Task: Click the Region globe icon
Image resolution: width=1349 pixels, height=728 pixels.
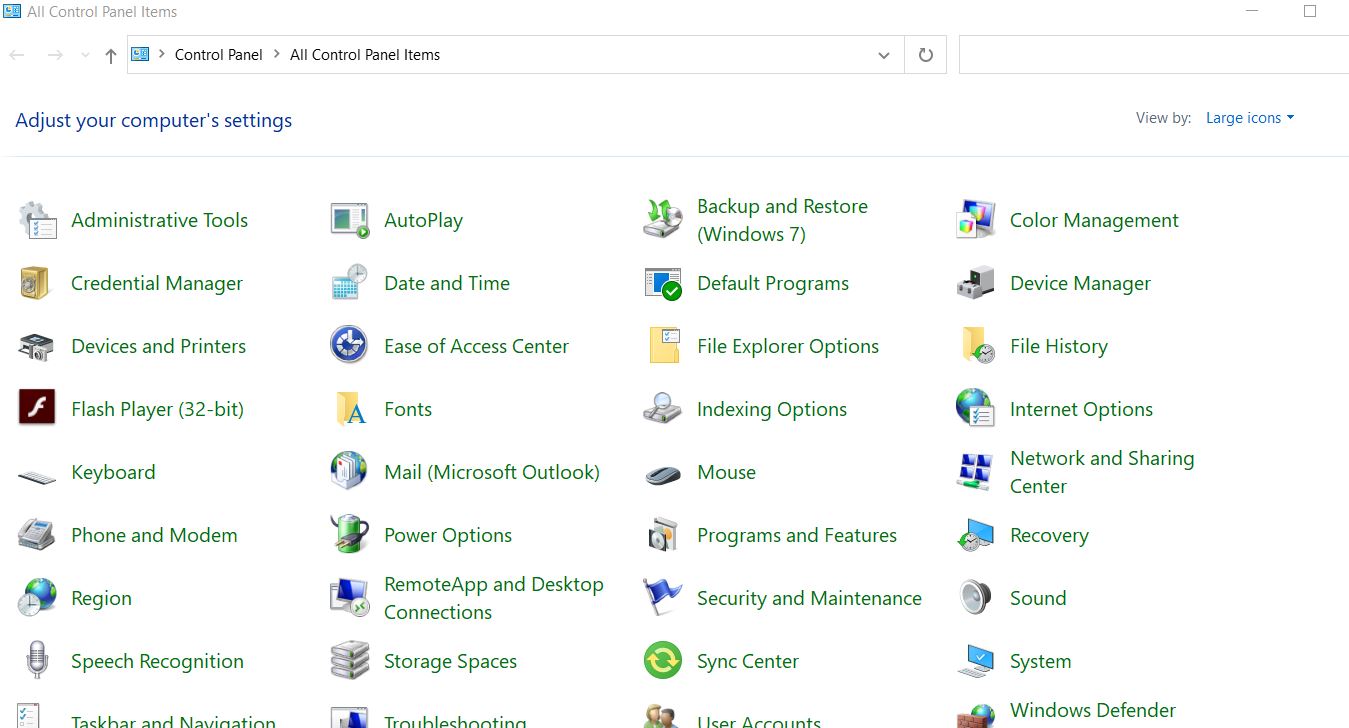Action: point(37,598)
